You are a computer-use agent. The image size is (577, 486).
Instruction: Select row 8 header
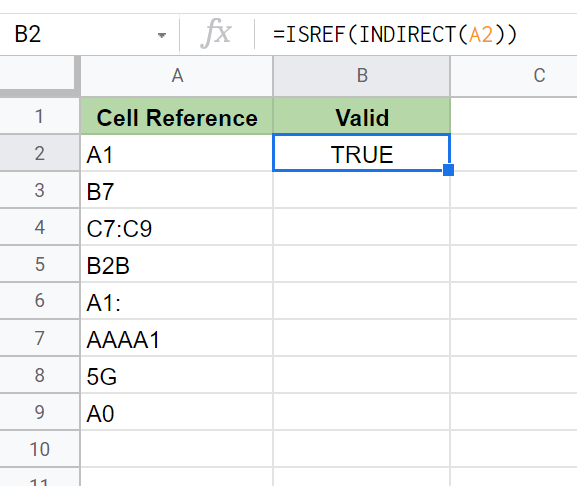tap(39, 375)
